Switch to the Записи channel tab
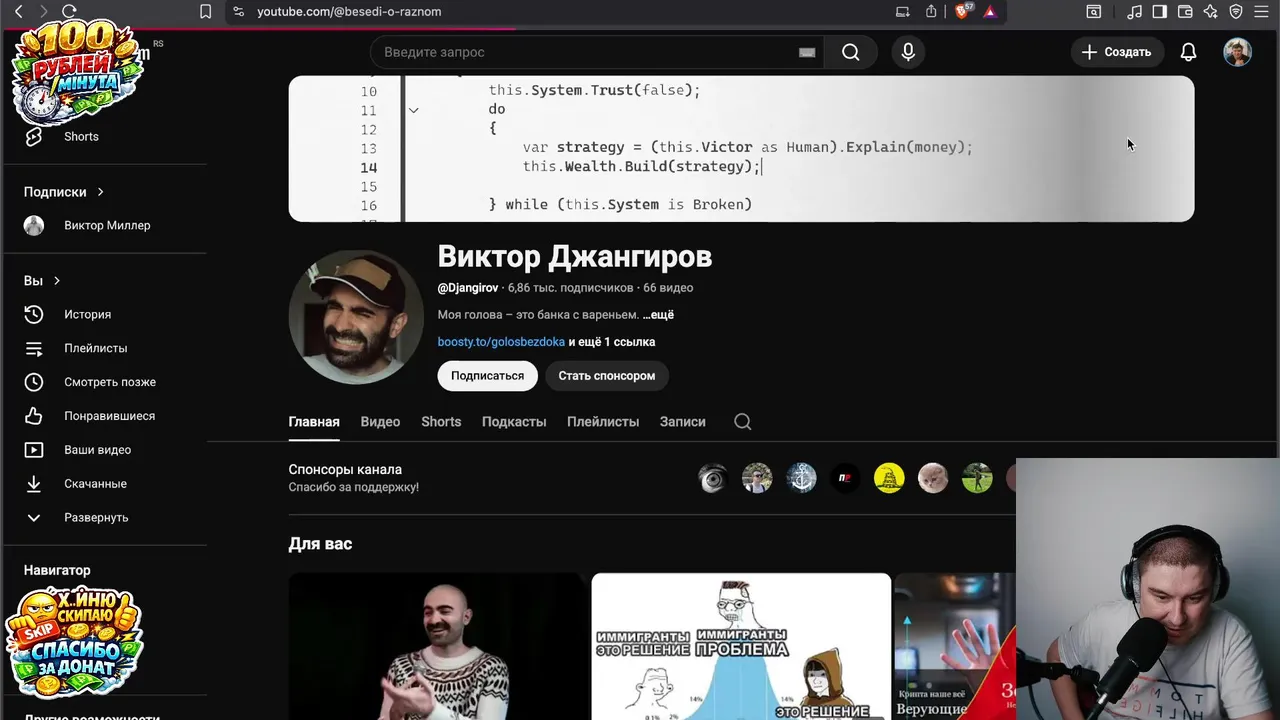The width and height of the screenshot is (1280, 720). click(683, 422)
